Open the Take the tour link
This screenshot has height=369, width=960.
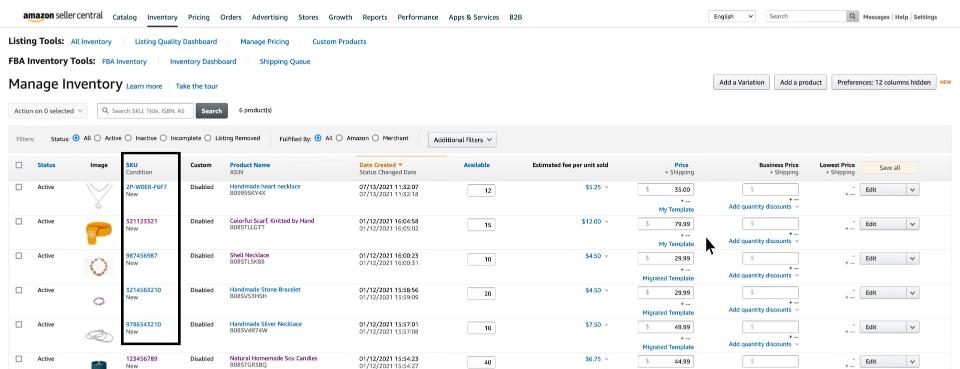pyautogui.click(x=197, y=86)
